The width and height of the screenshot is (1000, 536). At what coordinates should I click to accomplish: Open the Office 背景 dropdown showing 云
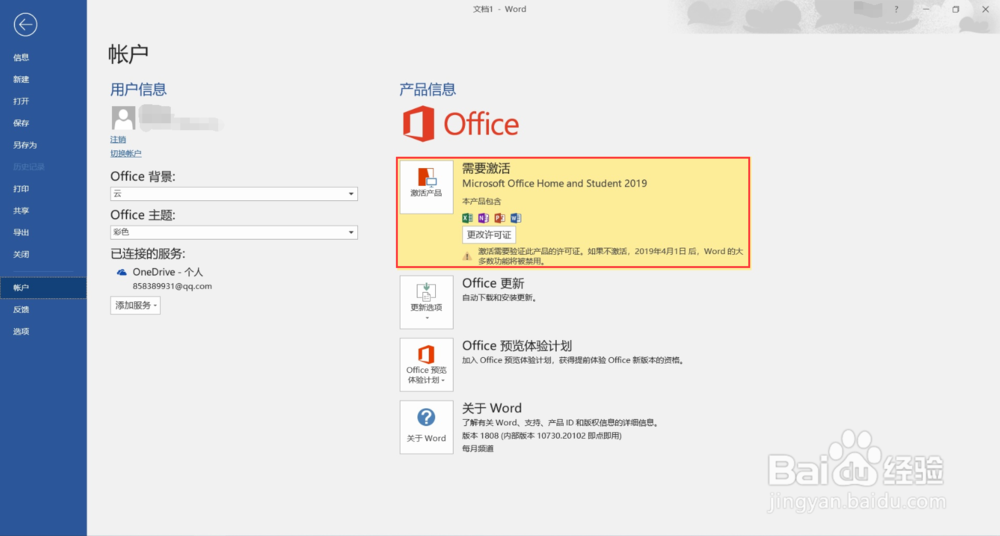(x=233, y=193)
